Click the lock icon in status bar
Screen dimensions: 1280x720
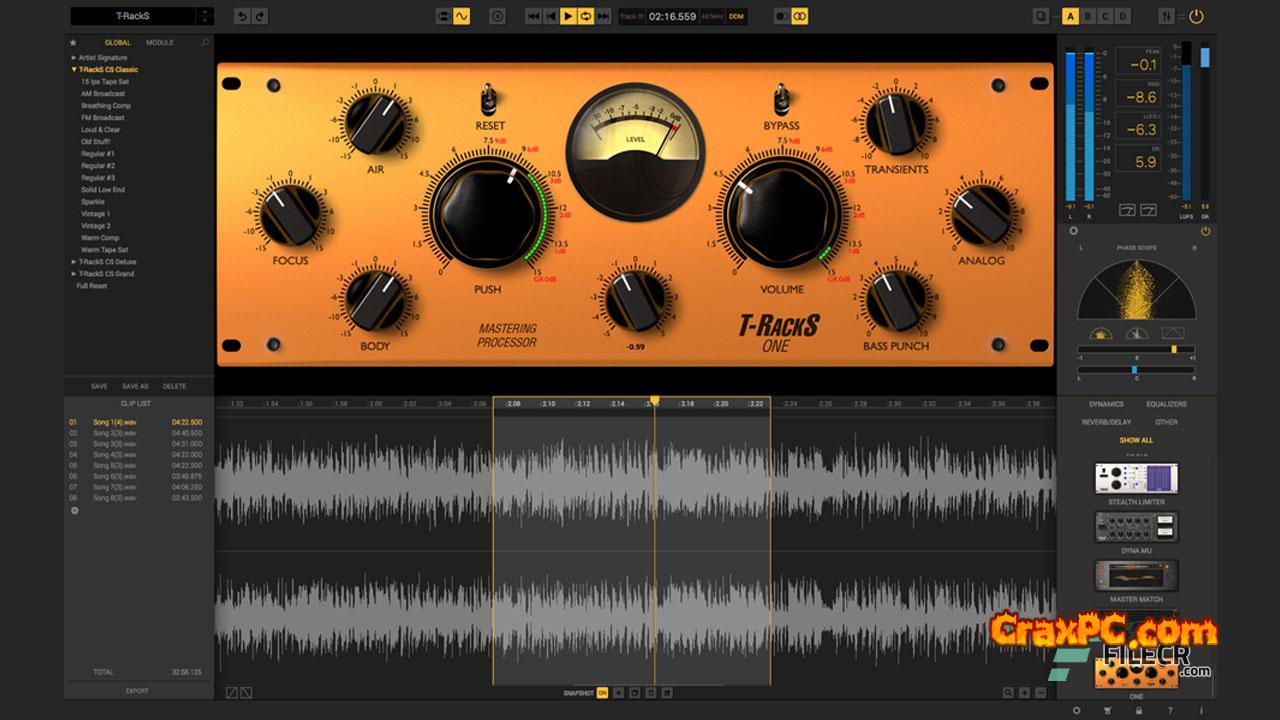point(1138,710)
